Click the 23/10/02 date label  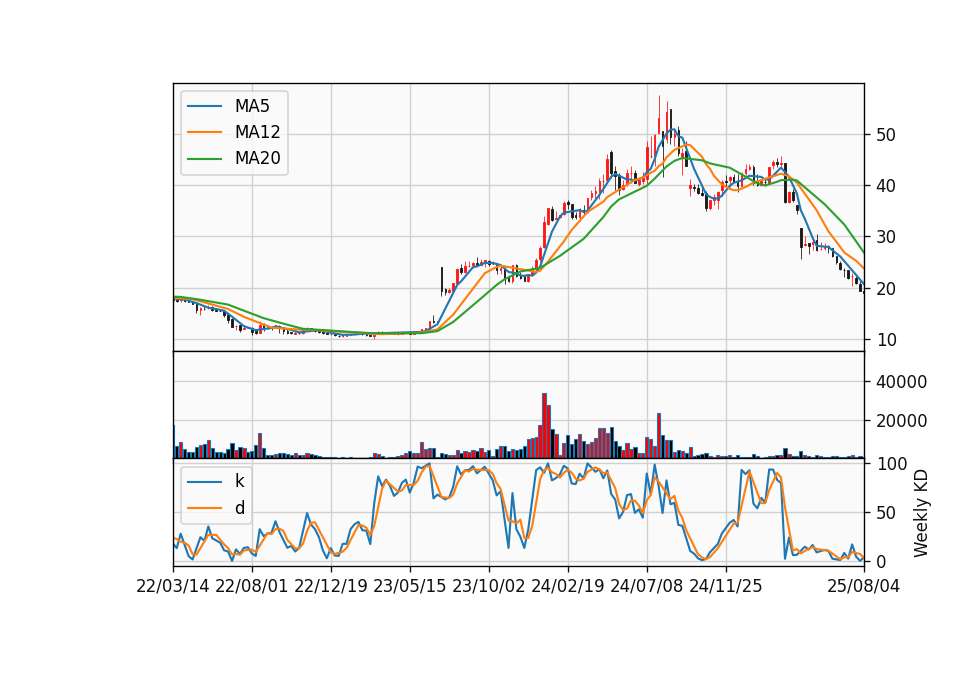[489, 586]
